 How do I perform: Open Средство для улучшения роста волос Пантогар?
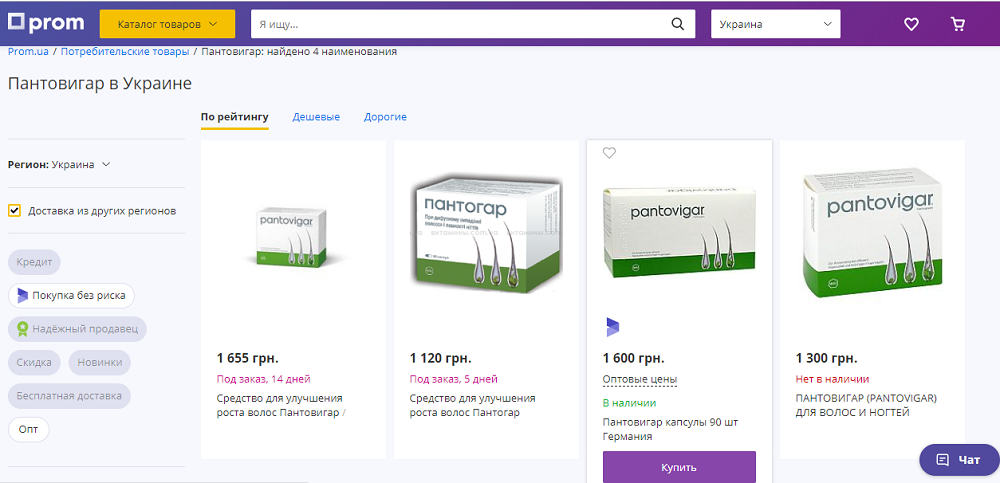pos(473,405)
